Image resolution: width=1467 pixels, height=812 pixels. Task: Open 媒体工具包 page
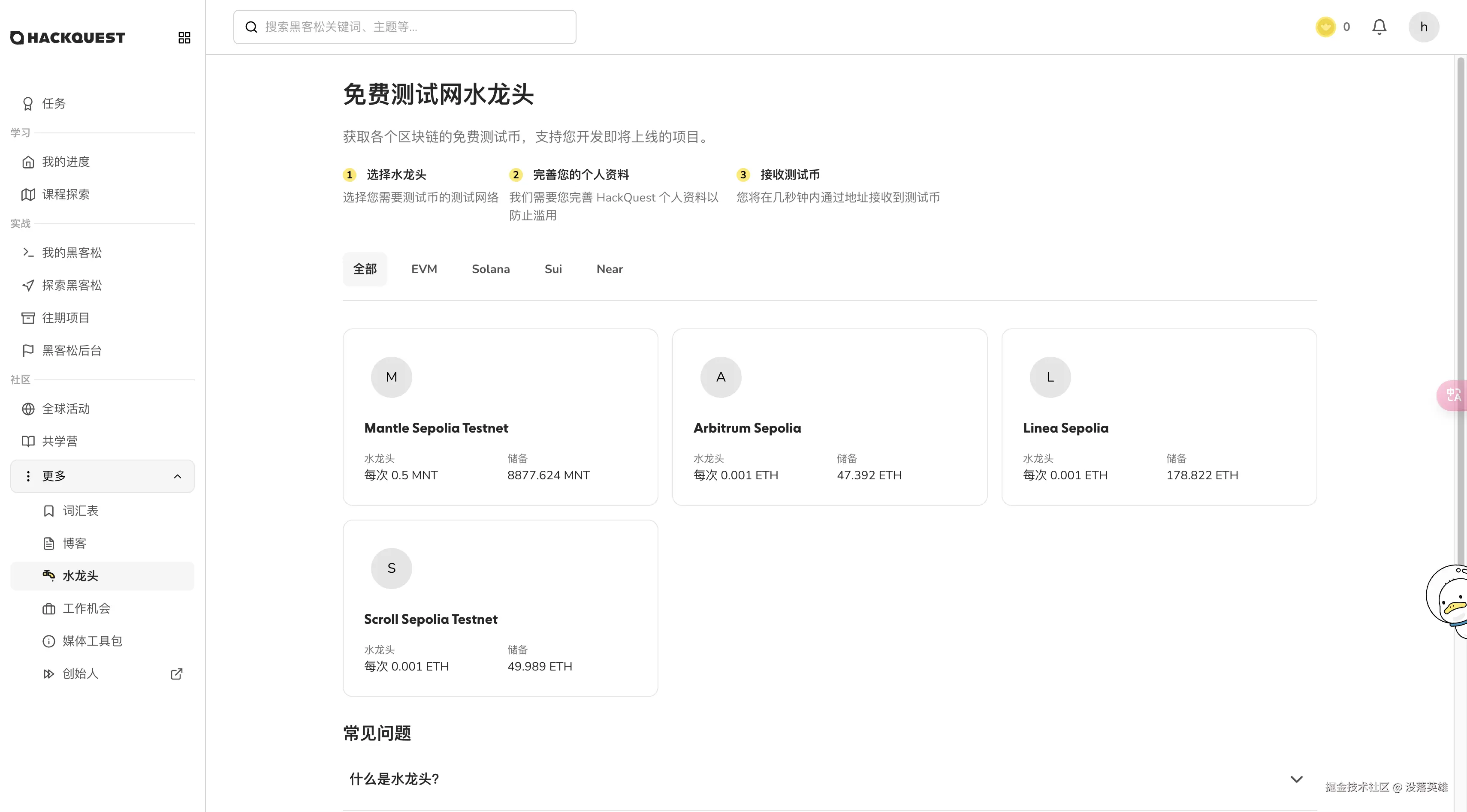pyautogui.click(x=103, y=641)
